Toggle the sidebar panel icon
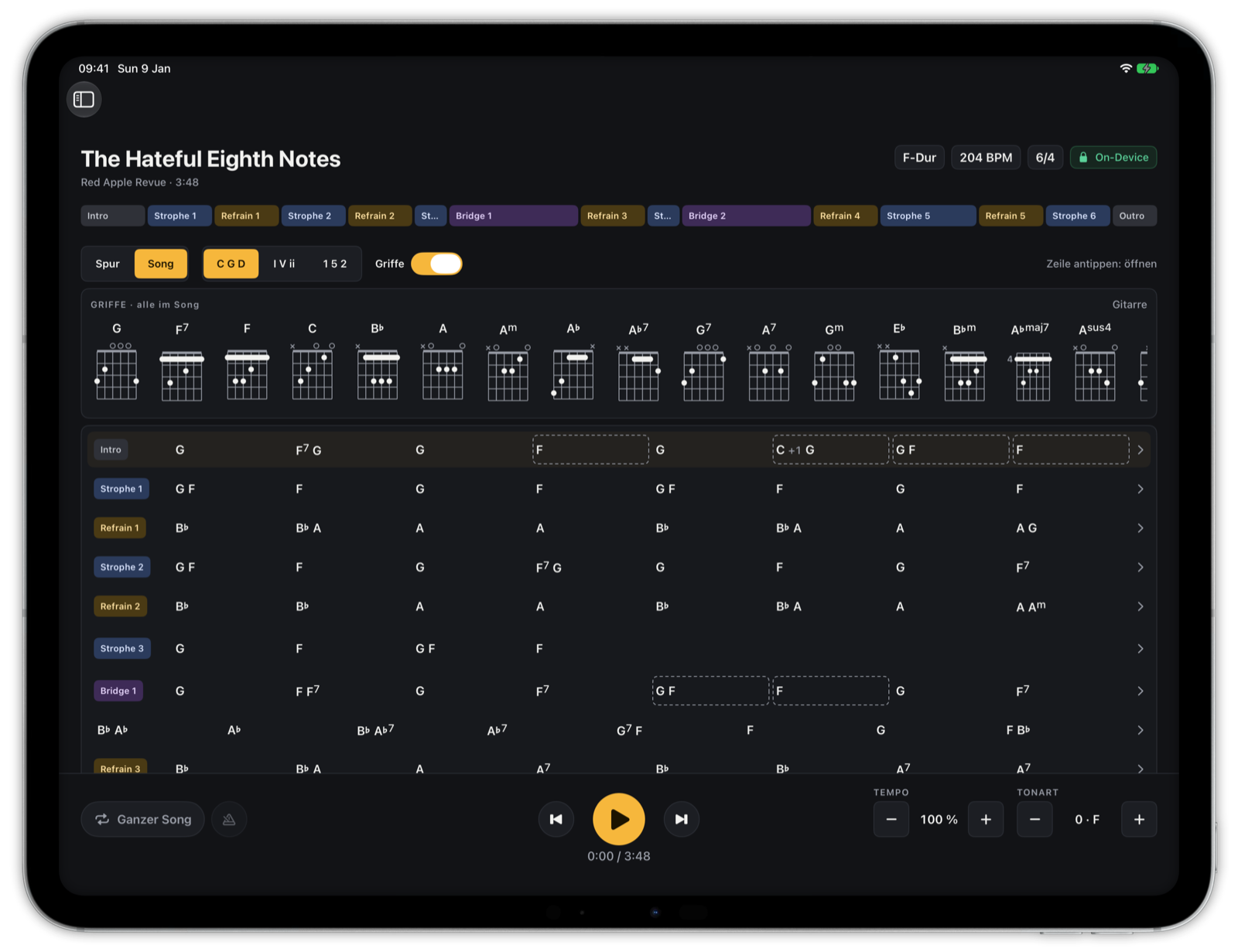1238x952 pixels. tap(84, 99)
